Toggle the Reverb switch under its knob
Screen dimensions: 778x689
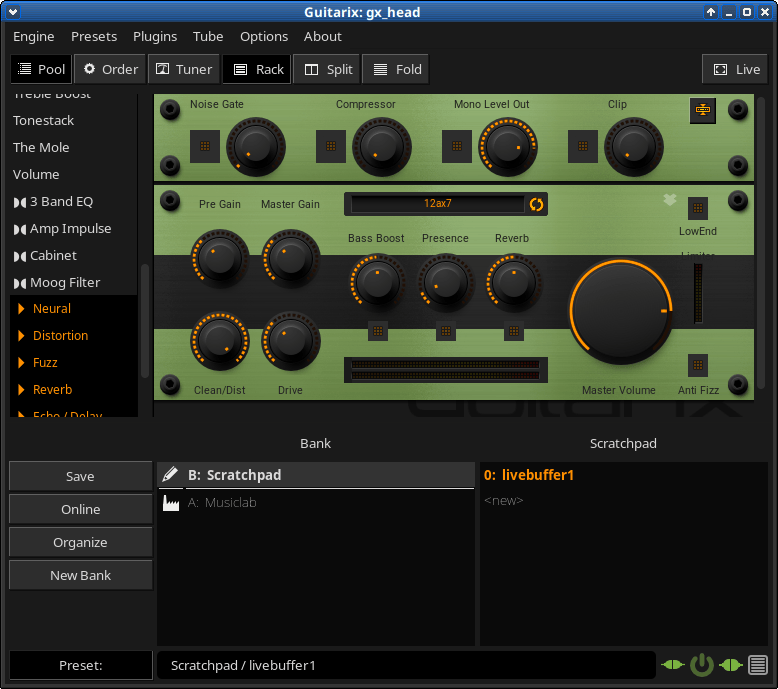click(514, 331)
